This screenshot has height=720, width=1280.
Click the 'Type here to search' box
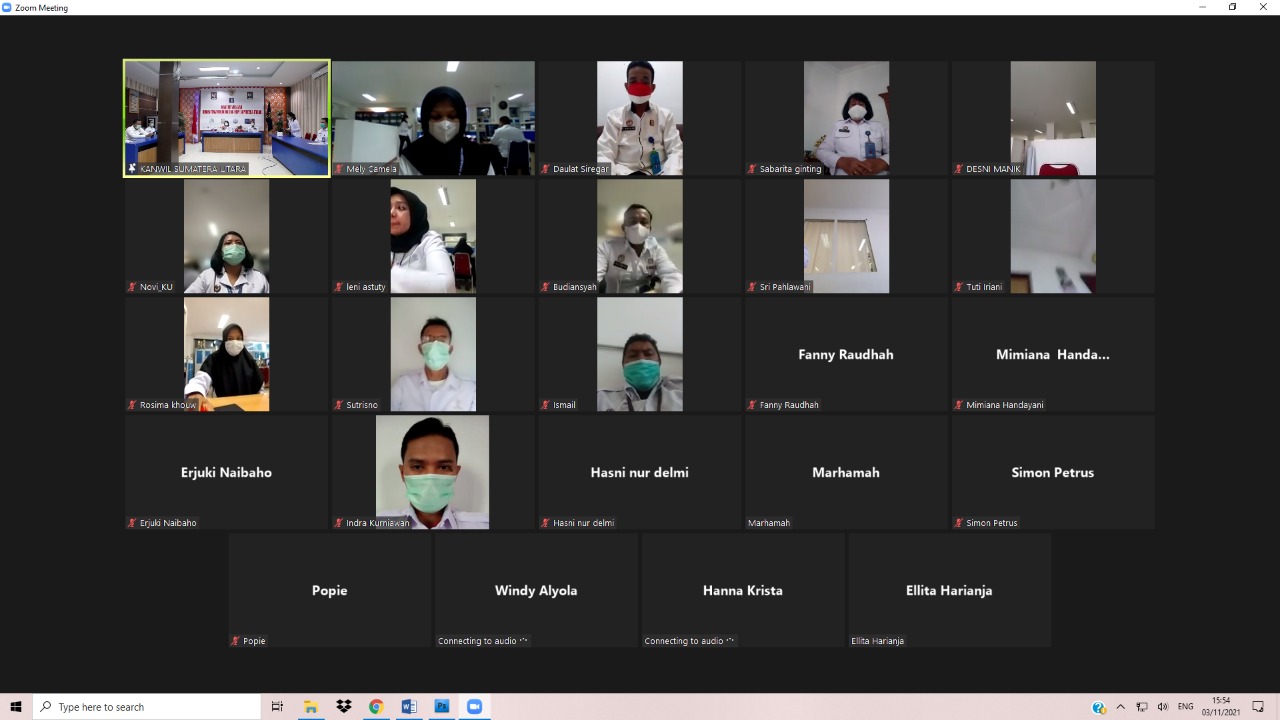click(x=147, y=707)
